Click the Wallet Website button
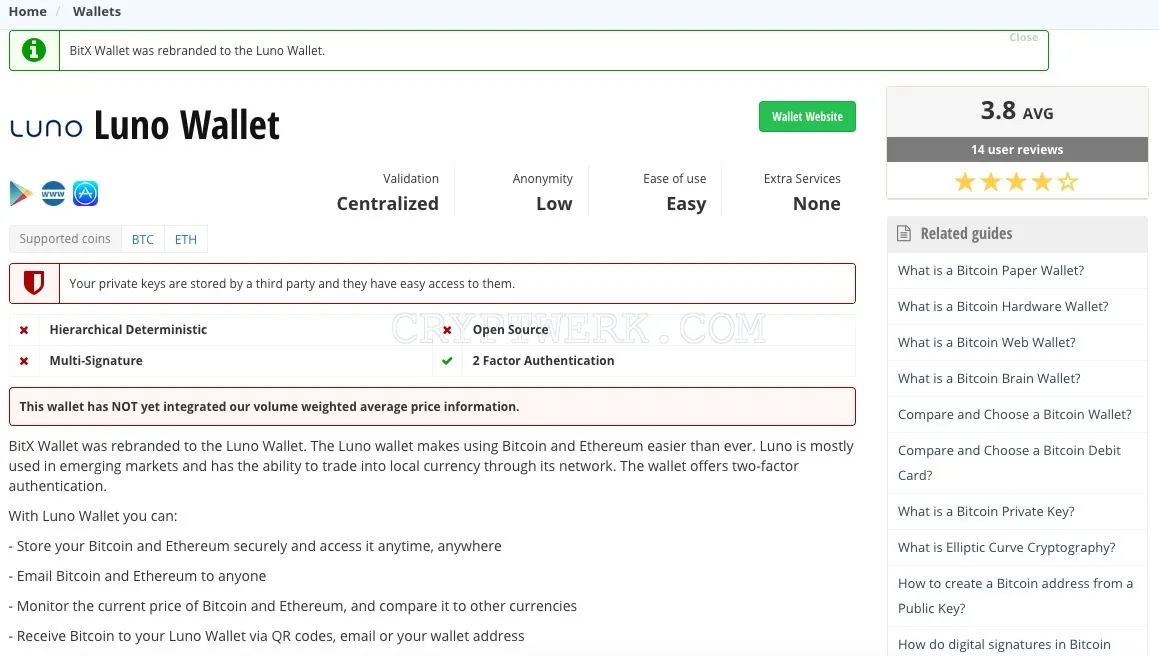Screen dimensions: 1159x656 pos(807,117)
